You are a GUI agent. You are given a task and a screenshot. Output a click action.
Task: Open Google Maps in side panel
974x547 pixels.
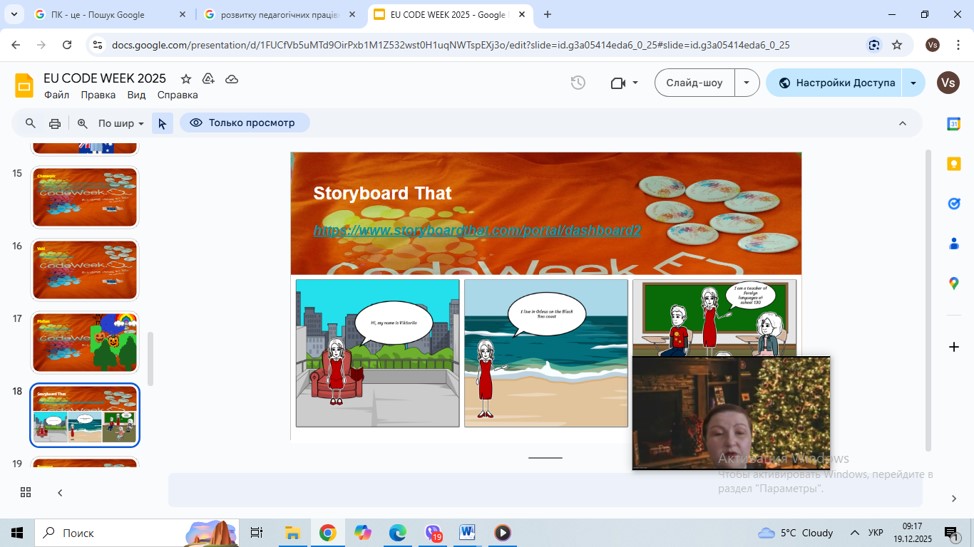point(953,284)
